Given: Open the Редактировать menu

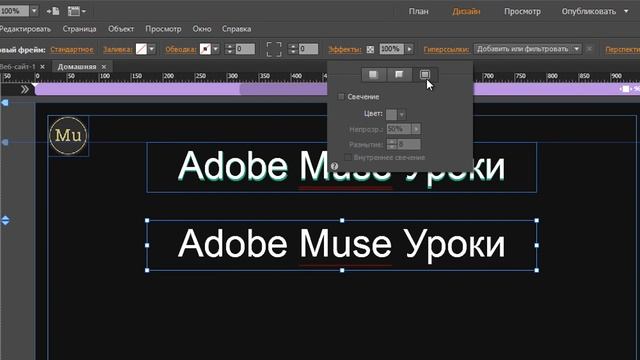Looking at the screenshot, I should click(25, 29).
